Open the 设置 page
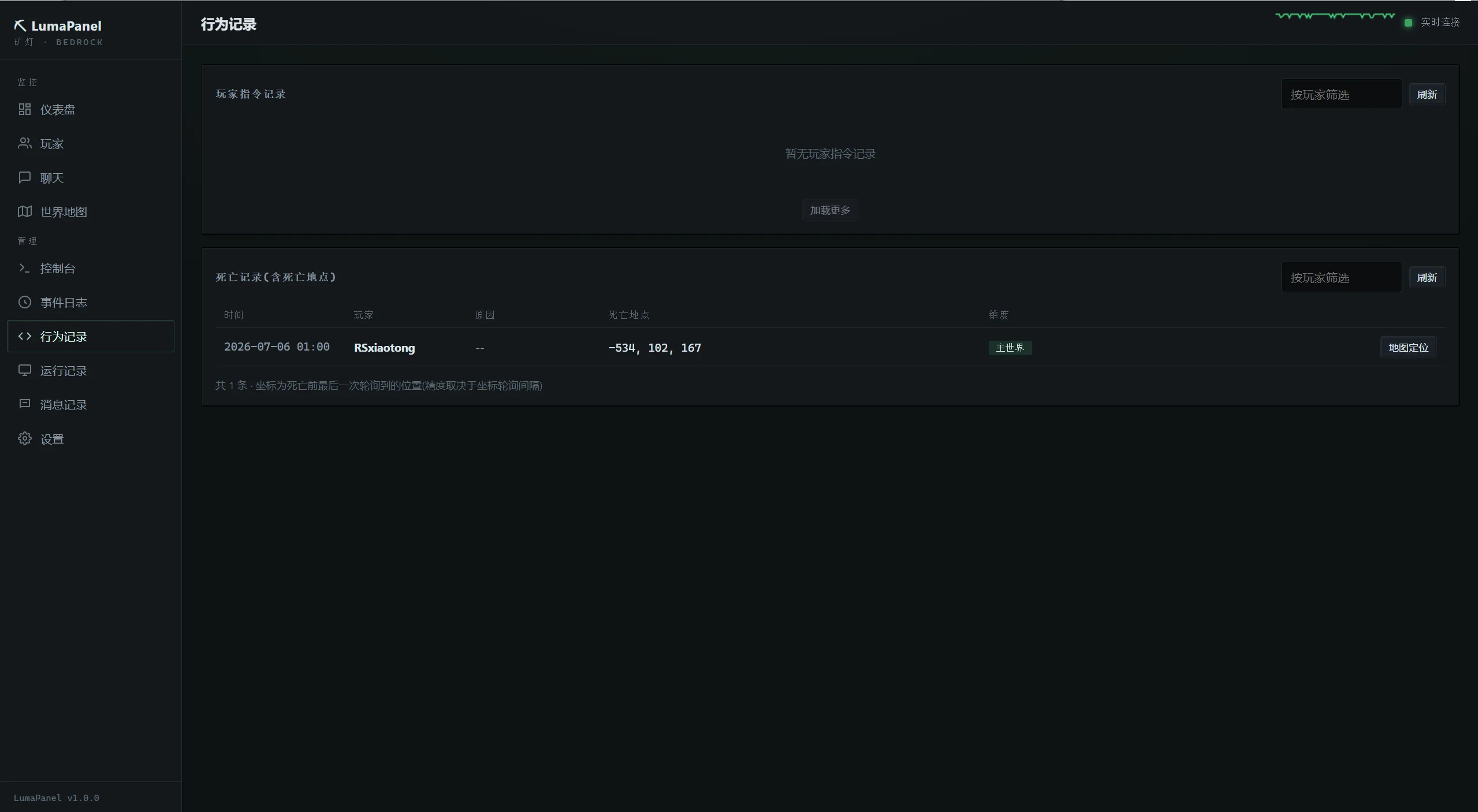Viewport: 1478px width, 812px height. (91, 438)
